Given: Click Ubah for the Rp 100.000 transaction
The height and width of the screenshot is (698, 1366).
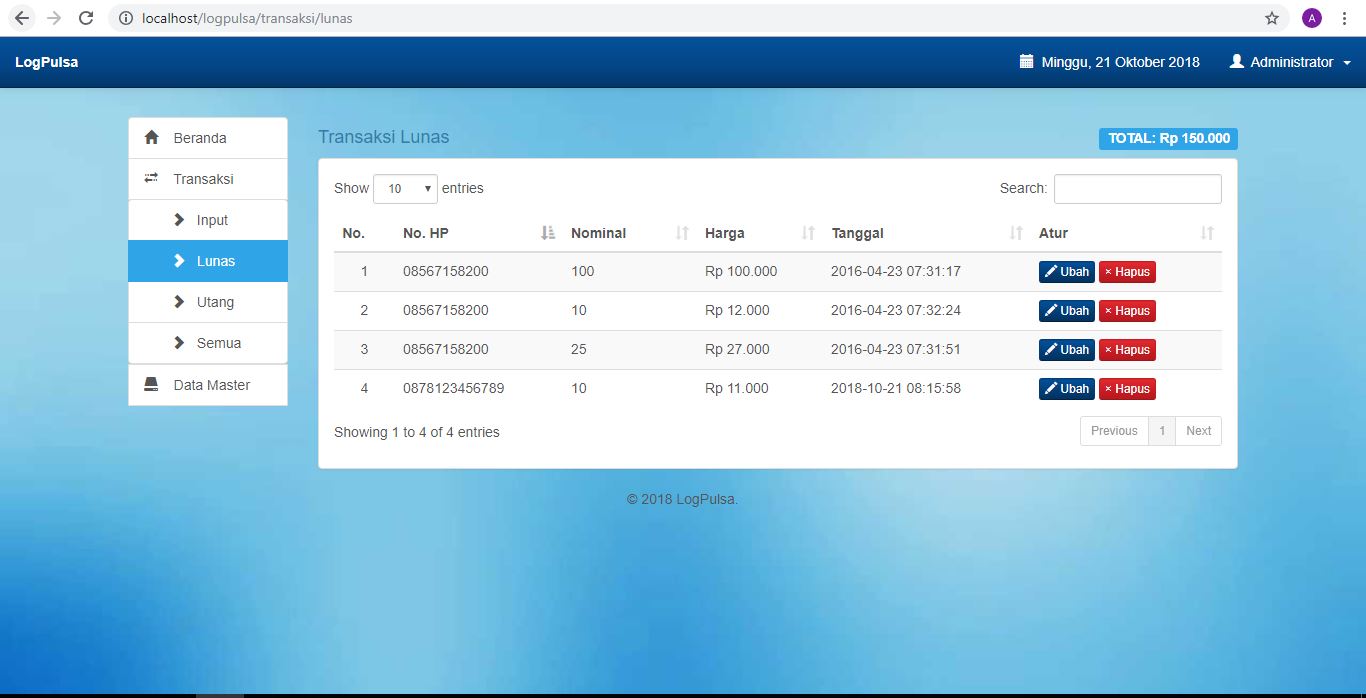Looking at the screenshot, I should click(x=1066, y=272).
